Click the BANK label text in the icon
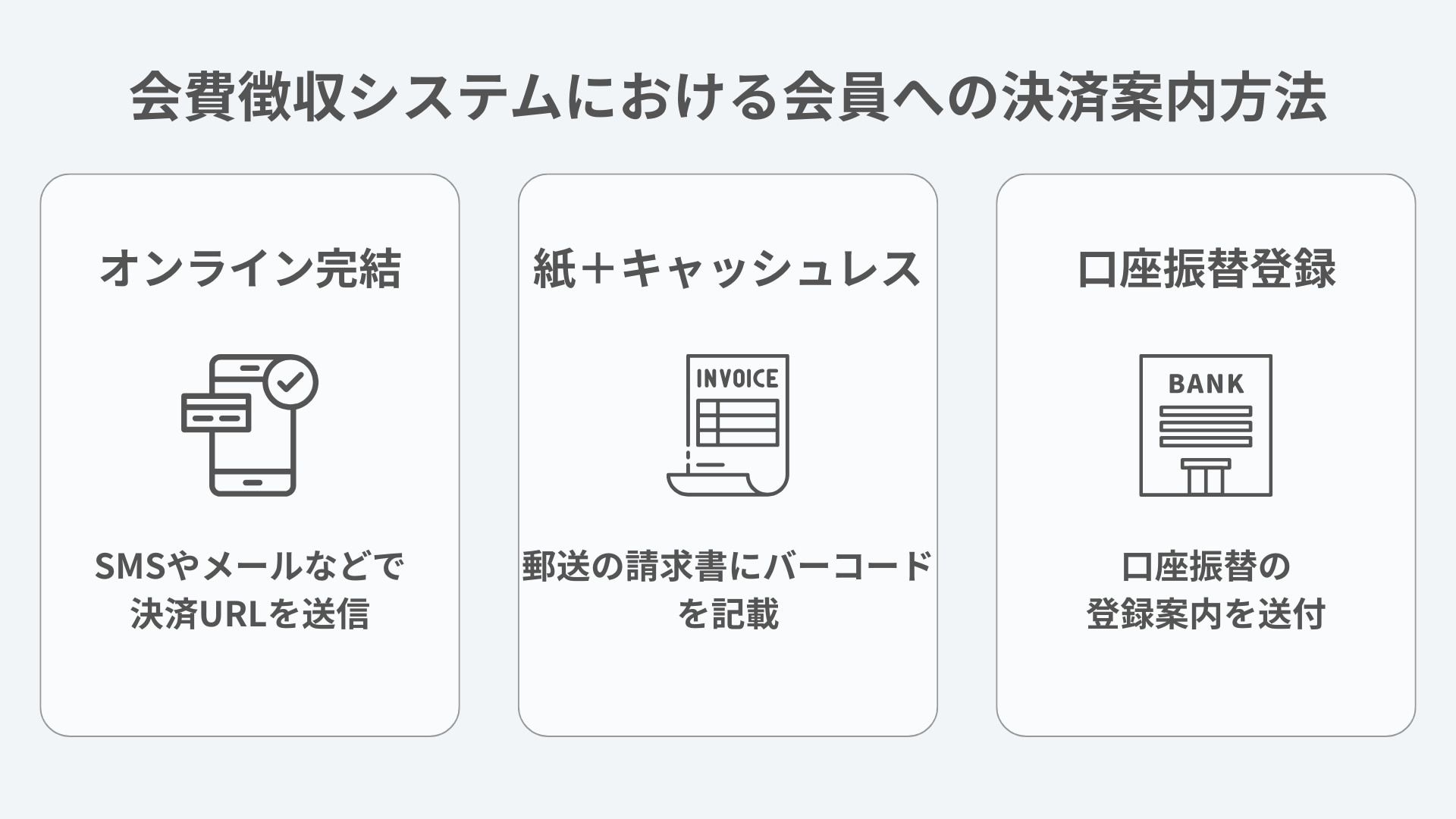1456x819 pixels. pyautogui.click(x=1206, y=384)
